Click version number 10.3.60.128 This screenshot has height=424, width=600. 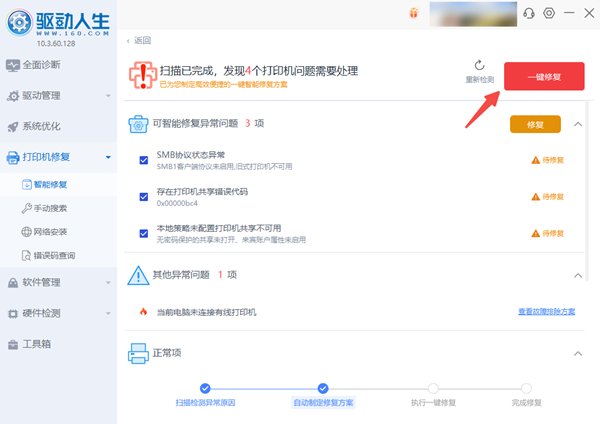click(x=56, y=44)
